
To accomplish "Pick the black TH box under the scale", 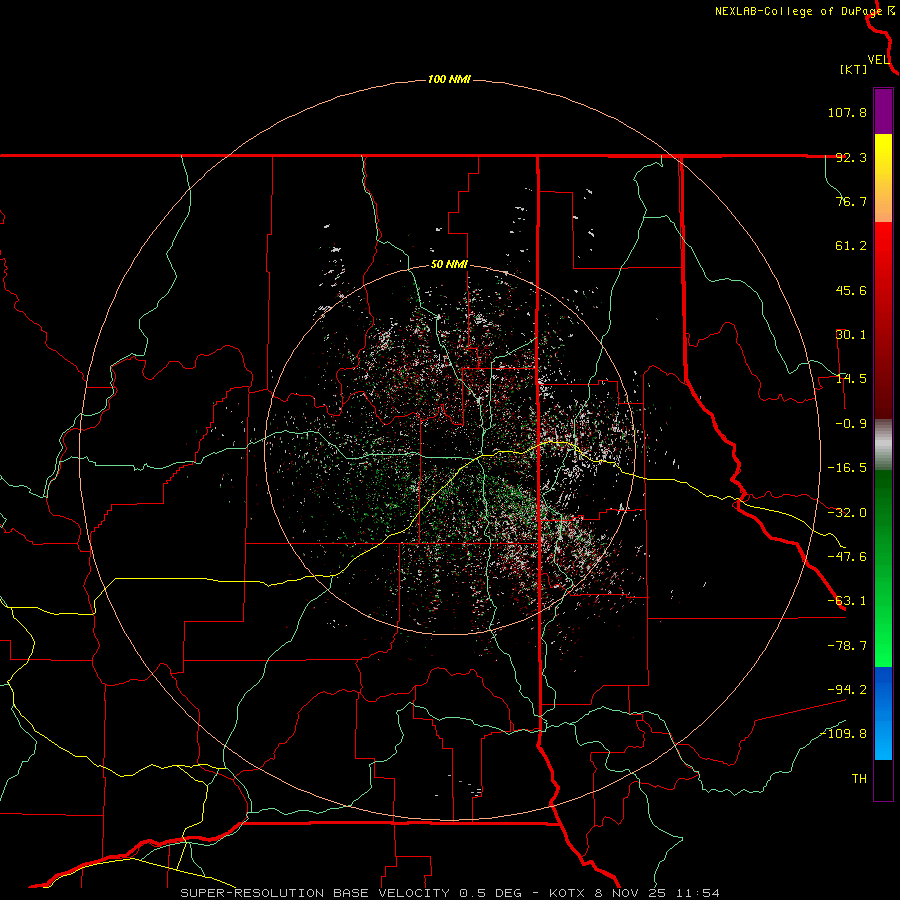I will click(x=883, y=780).
